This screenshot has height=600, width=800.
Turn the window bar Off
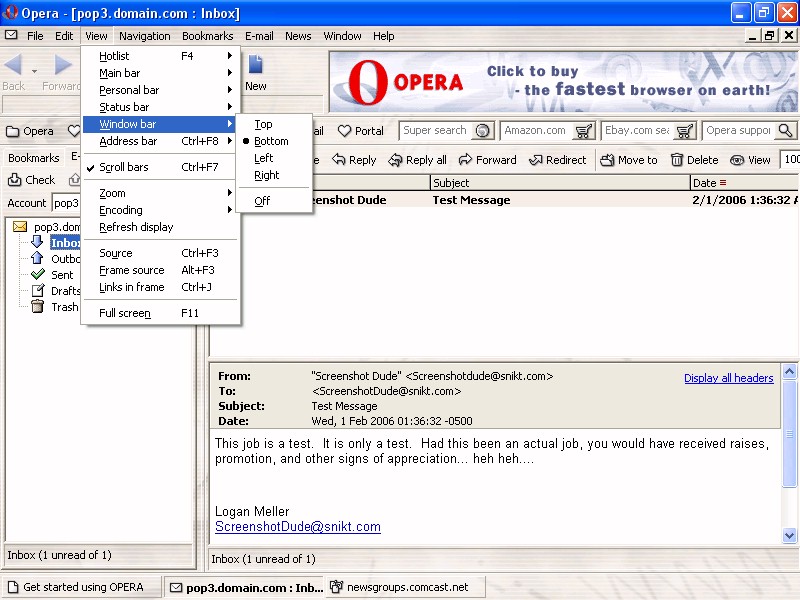(274, 201)
